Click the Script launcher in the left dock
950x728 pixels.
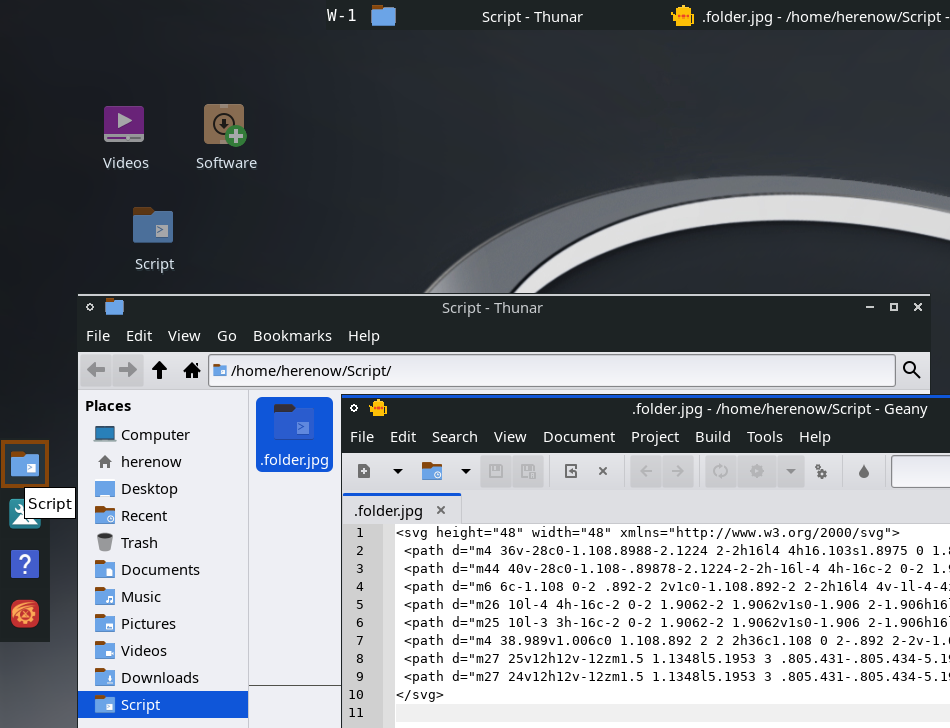[25, 464]
